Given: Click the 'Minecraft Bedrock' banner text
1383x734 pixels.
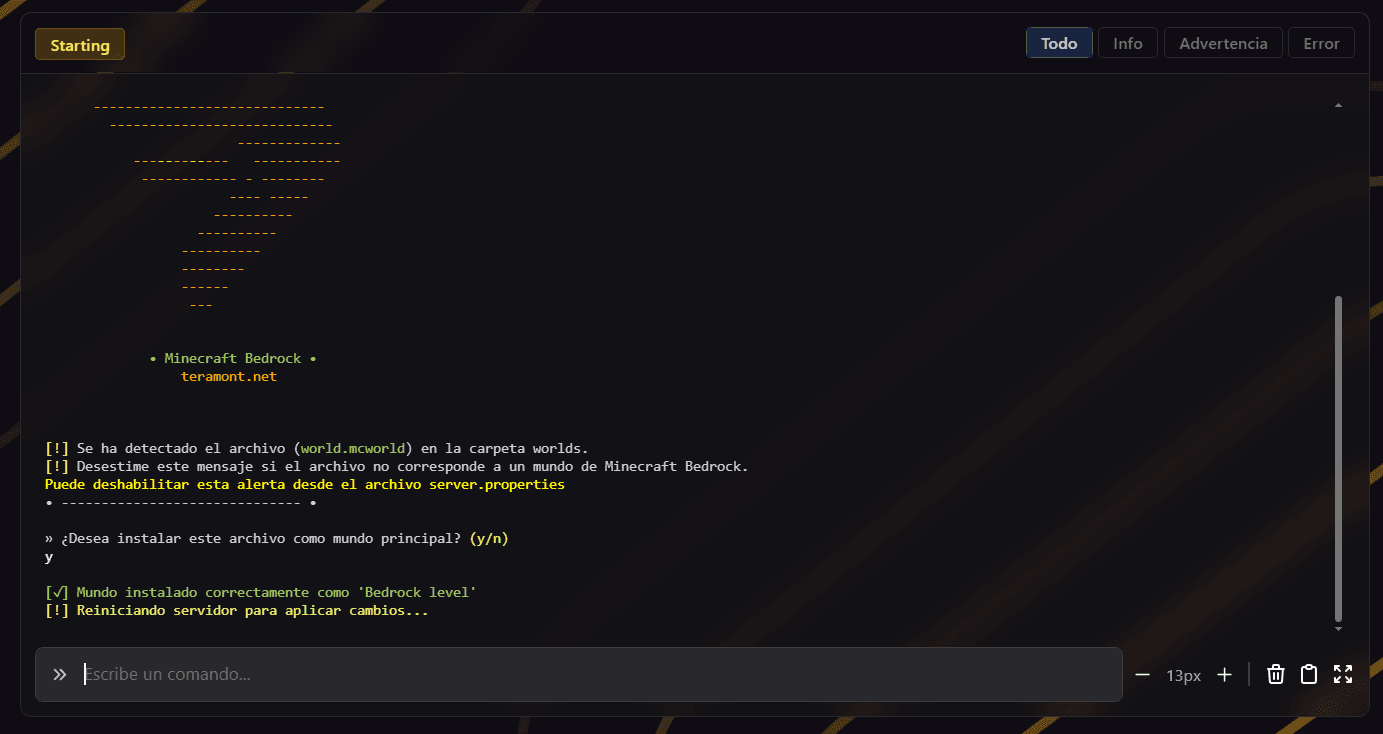Looking at the screenshot, I should pyautogui.click(x=233, y=358).
